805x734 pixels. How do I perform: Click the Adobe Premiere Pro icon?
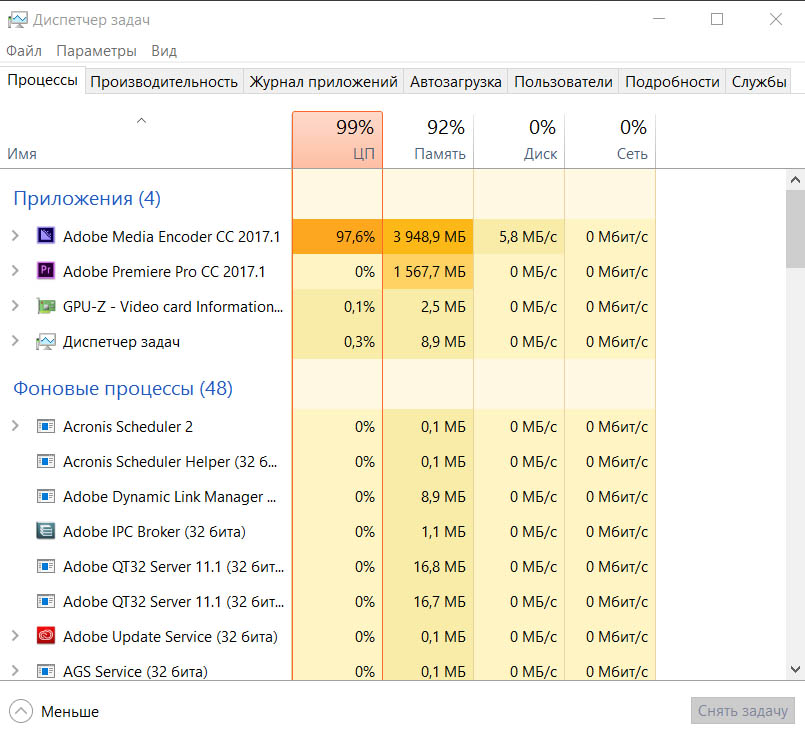46,271
